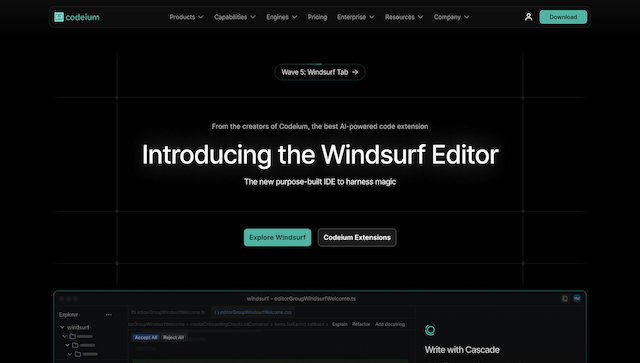Image resolution: width=640 pixels, height=363 pixels.
Task: Click the arrow in Wave 5 banner
Action: [355, 72]
